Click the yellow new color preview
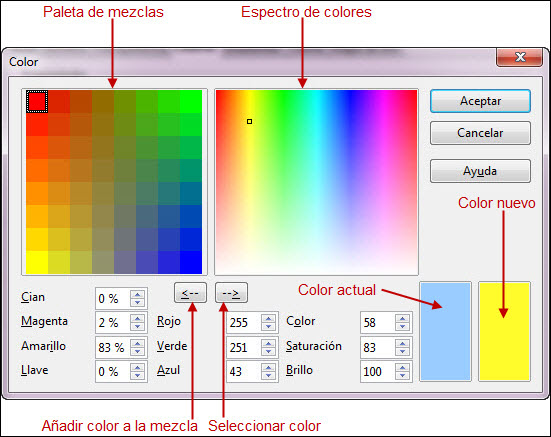 [504, 331]
